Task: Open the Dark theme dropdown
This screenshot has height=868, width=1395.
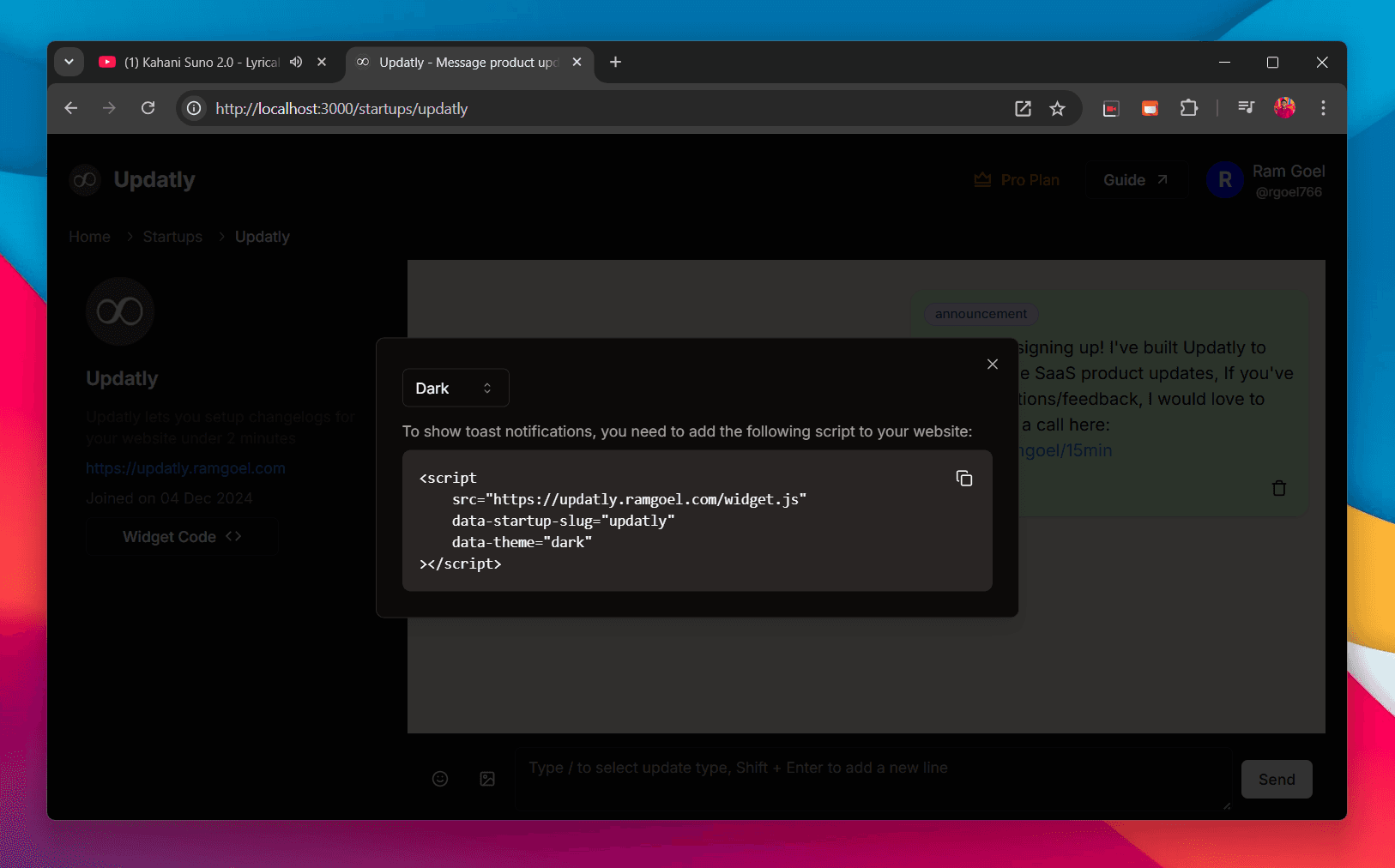Action: point(456,389)
